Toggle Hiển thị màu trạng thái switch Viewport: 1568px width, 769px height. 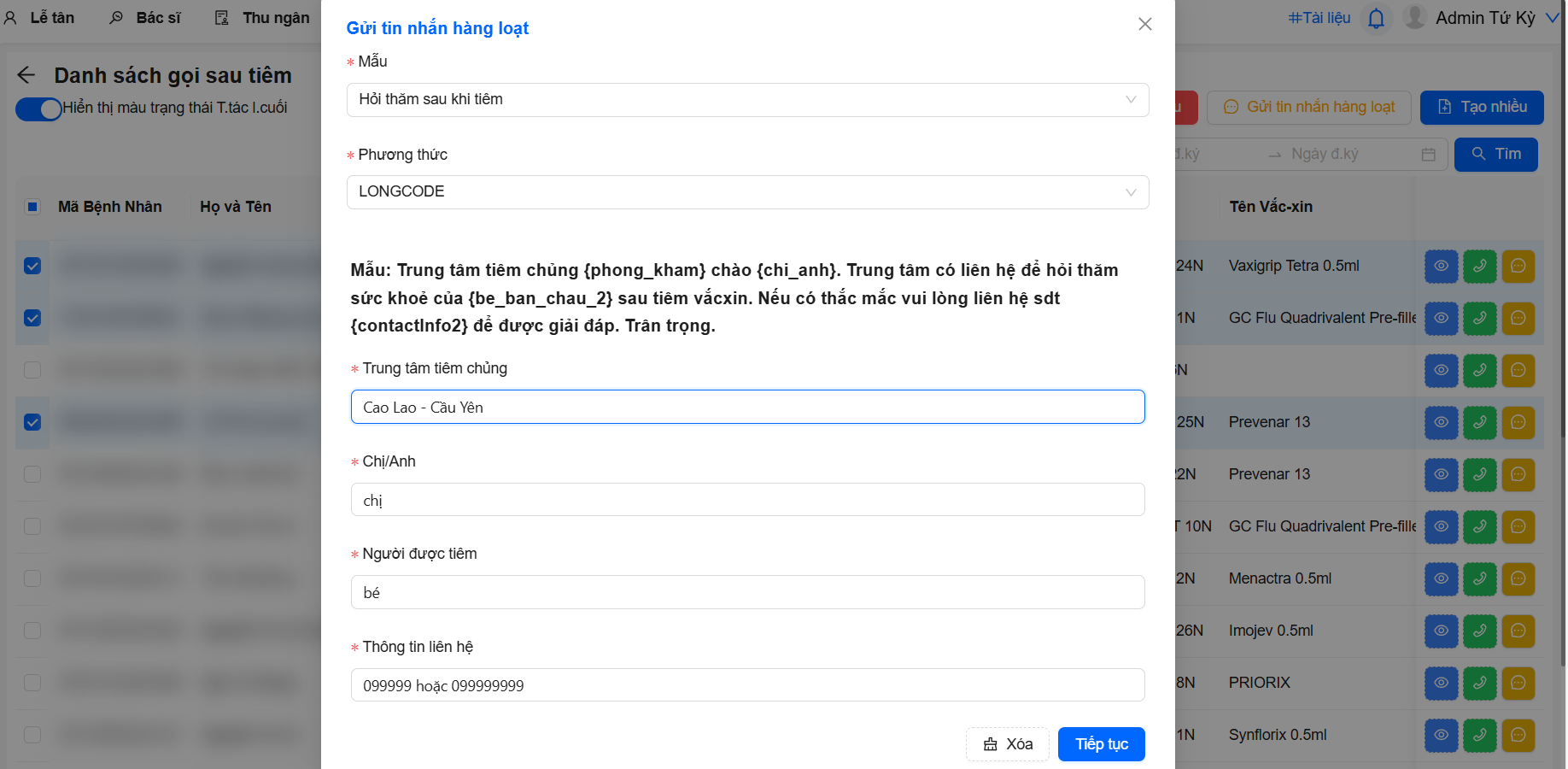pyautogui.click(x=38, y=109)
